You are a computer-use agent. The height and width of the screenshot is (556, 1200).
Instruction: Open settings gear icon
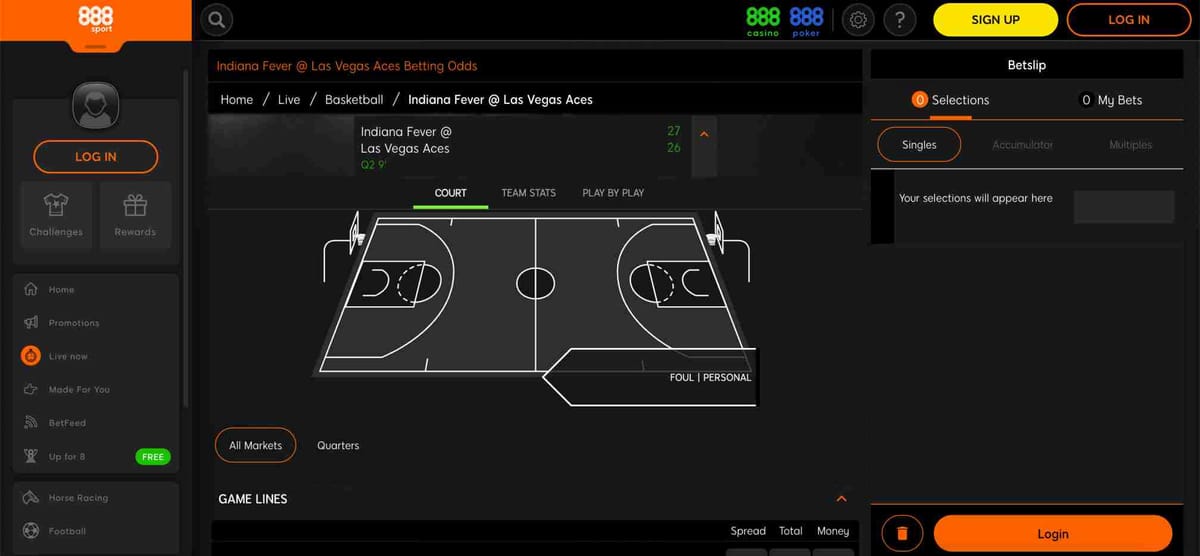(x=858, y=19)
